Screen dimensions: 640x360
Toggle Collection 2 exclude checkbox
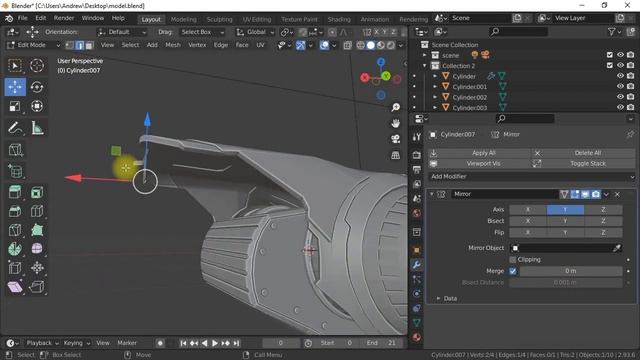[x=609, y=65]
